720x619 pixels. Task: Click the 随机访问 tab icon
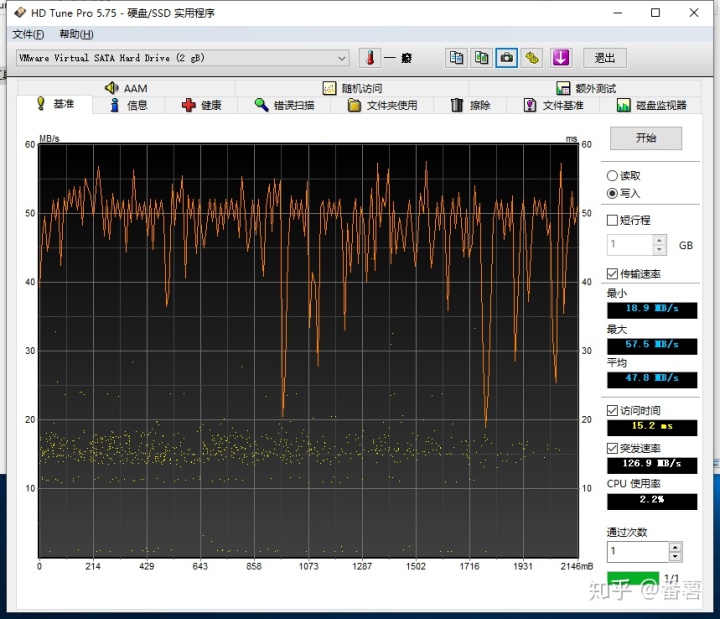tap(329, 88)
